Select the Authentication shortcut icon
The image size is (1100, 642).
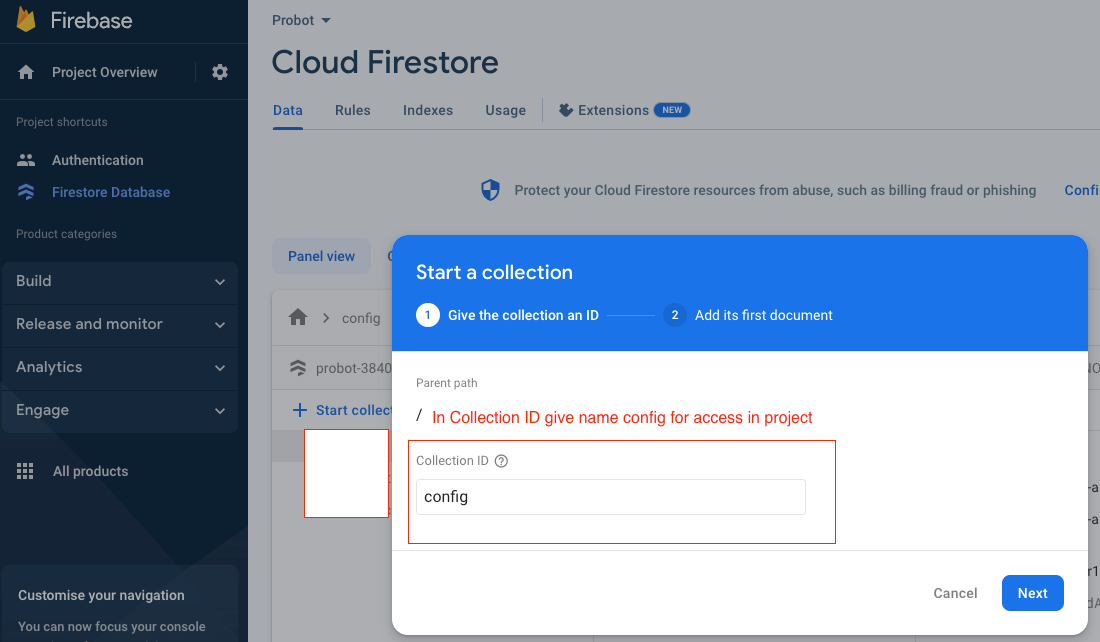click(25, 159)
